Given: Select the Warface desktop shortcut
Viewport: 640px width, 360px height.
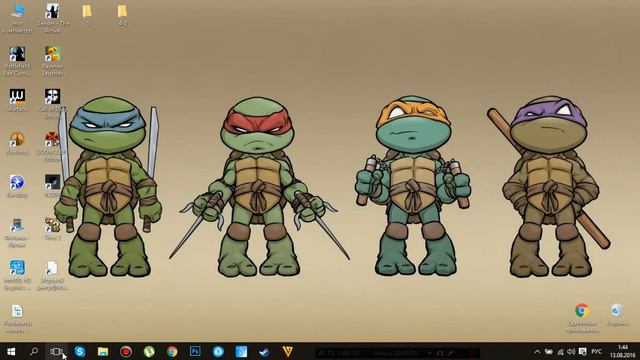Looking at the screenshot, I should coord(17,100).
